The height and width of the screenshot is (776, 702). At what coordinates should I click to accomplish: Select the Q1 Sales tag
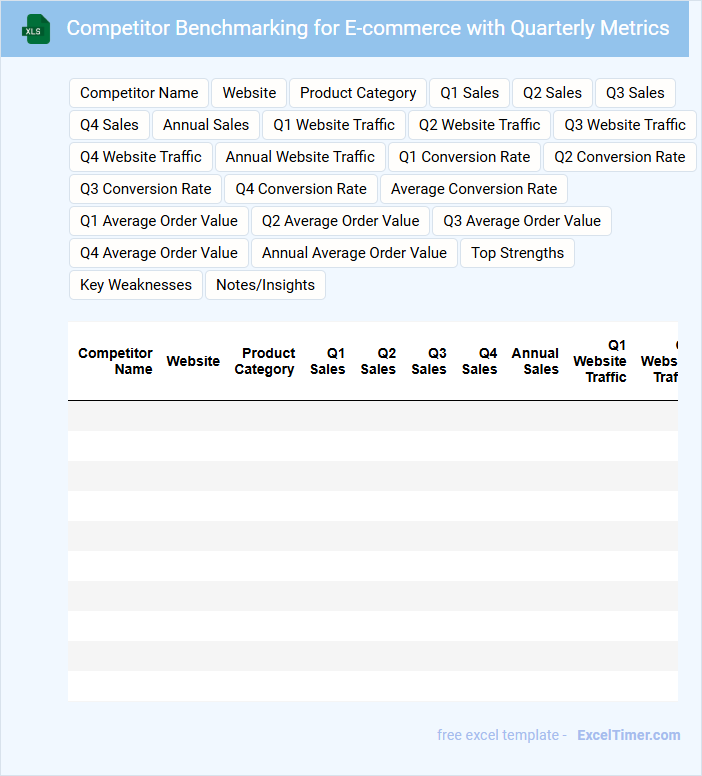coord(469,93)
